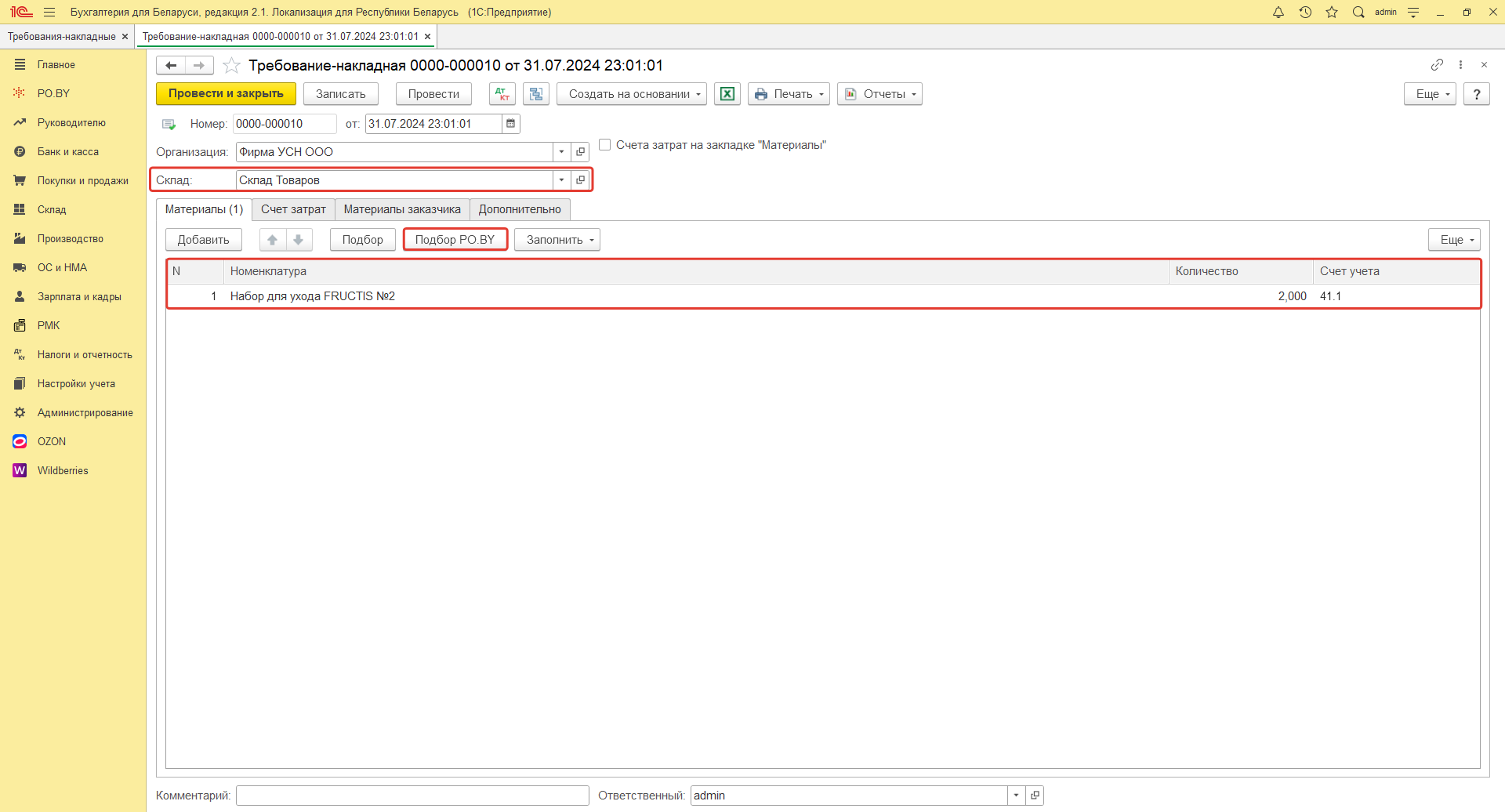This screenshot has height=812, width=1505.
Task: Open top toolbar Еще menu
Action: [x=1430, y=94]
